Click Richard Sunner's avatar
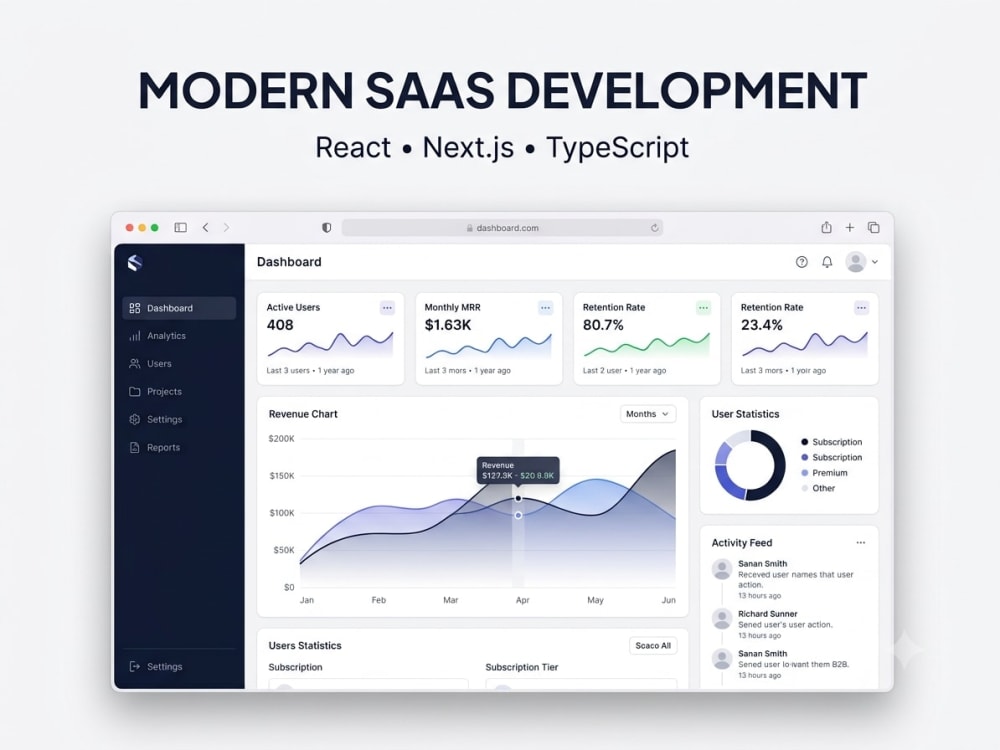1000x750 pixels. tap(722, 619)
